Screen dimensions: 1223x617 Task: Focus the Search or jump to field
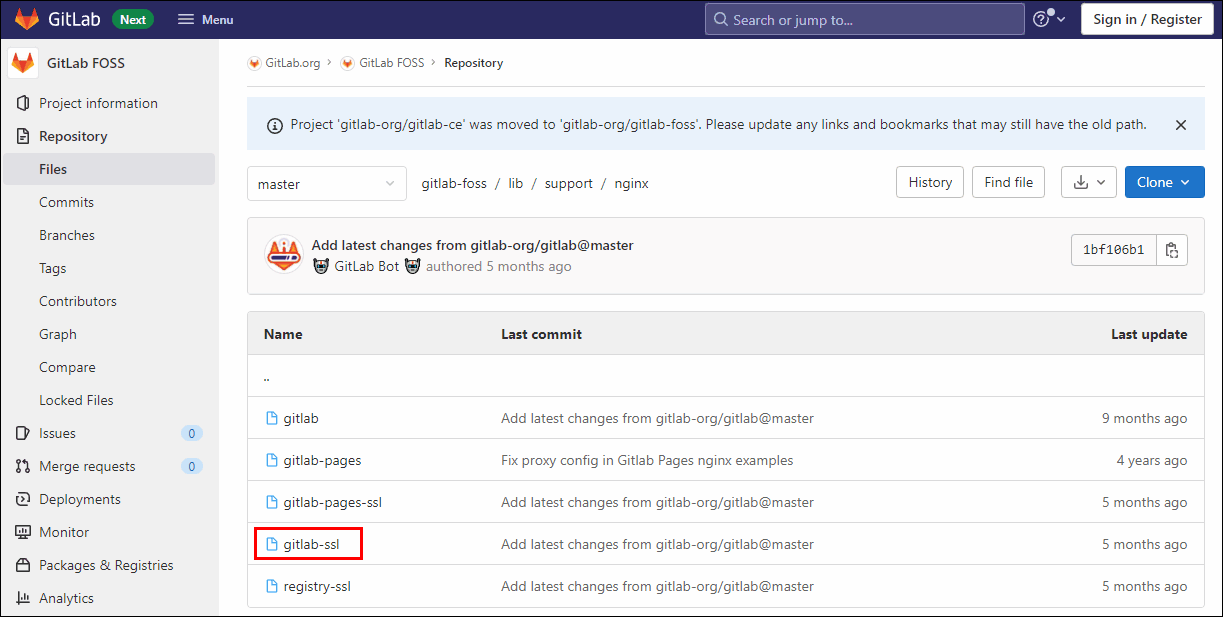864,19
